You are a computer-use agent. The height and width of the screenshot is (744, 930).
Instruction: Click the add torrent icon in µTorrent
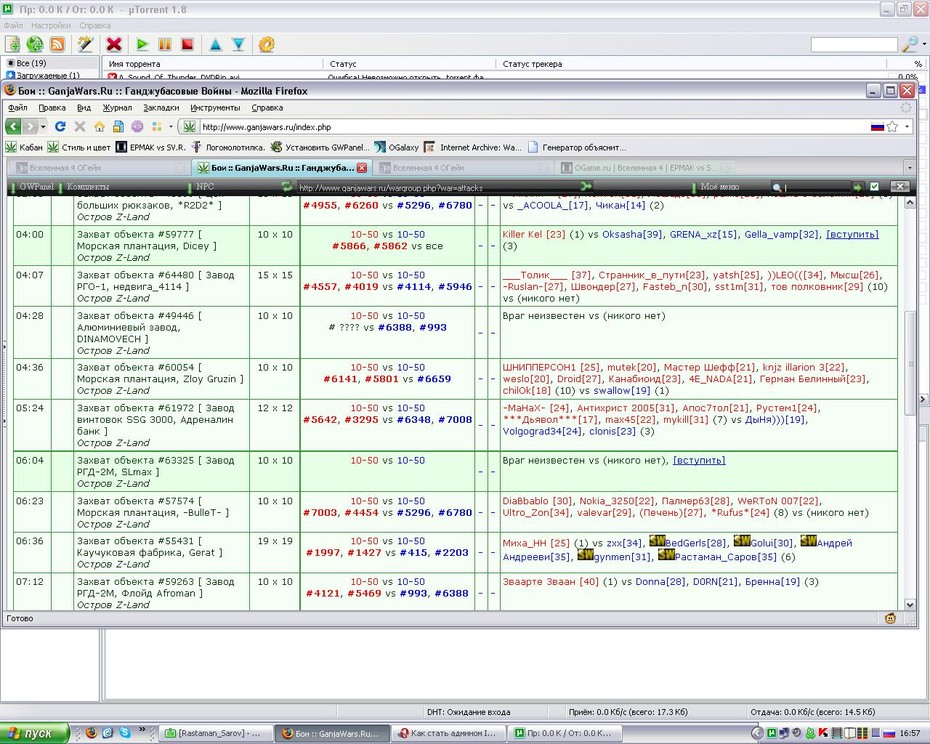click(12, 44)
